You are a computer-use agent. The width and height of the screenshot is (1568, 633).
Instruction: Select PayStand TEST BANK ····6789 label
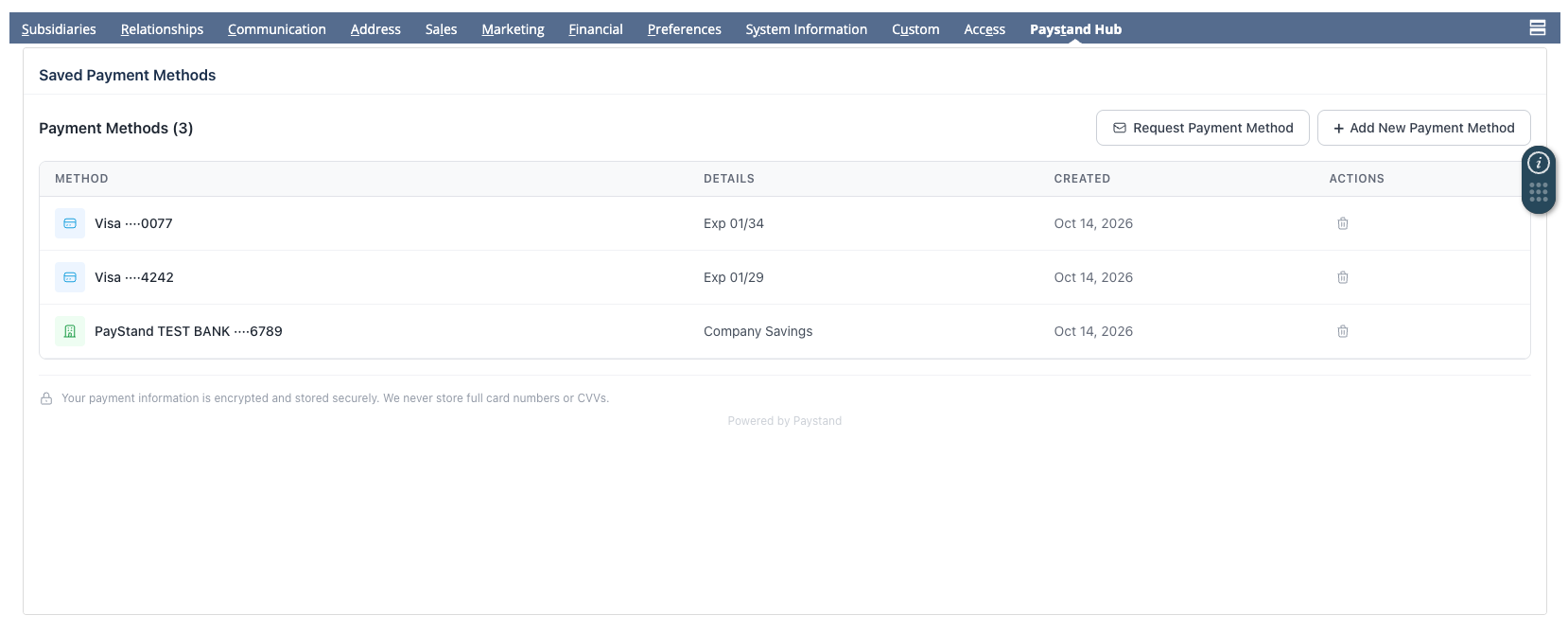[x=188, y=331]
